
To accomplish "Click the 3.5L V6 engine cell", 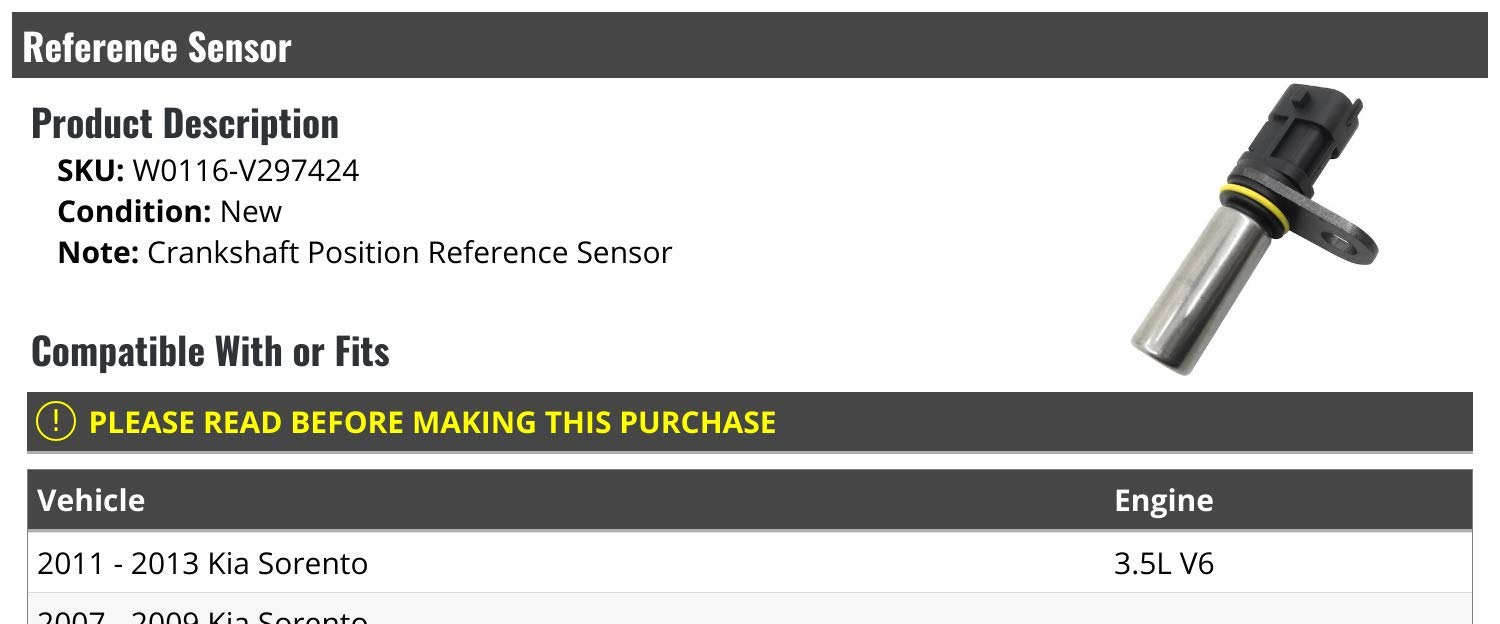I will [1163, 564].
